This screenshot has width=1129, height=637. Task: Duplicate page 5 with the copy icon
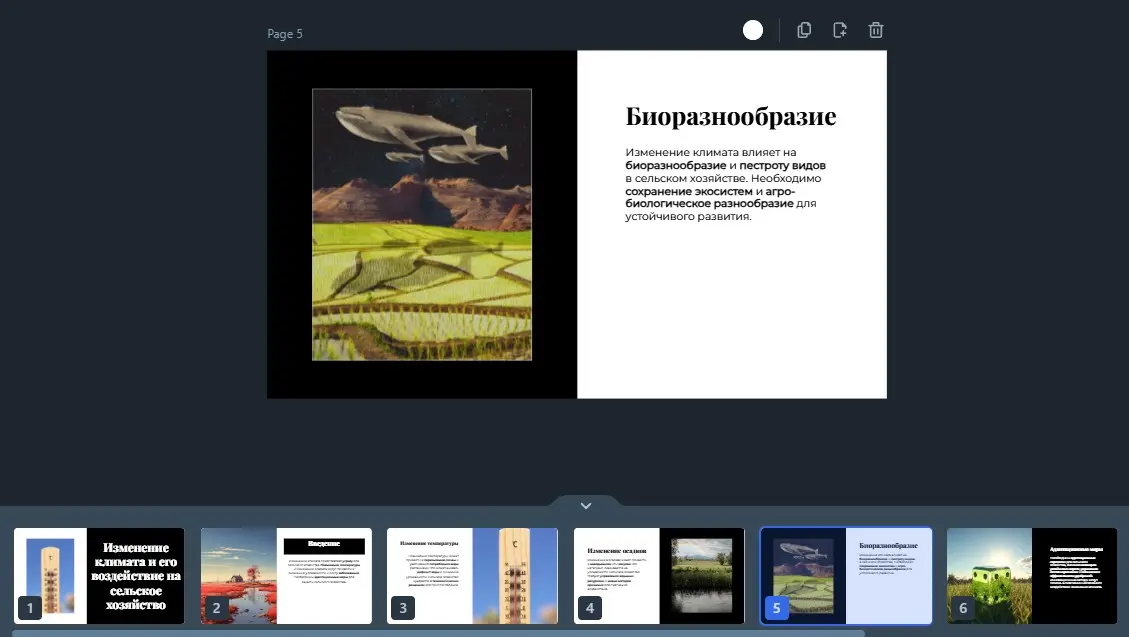pos(804,30)
